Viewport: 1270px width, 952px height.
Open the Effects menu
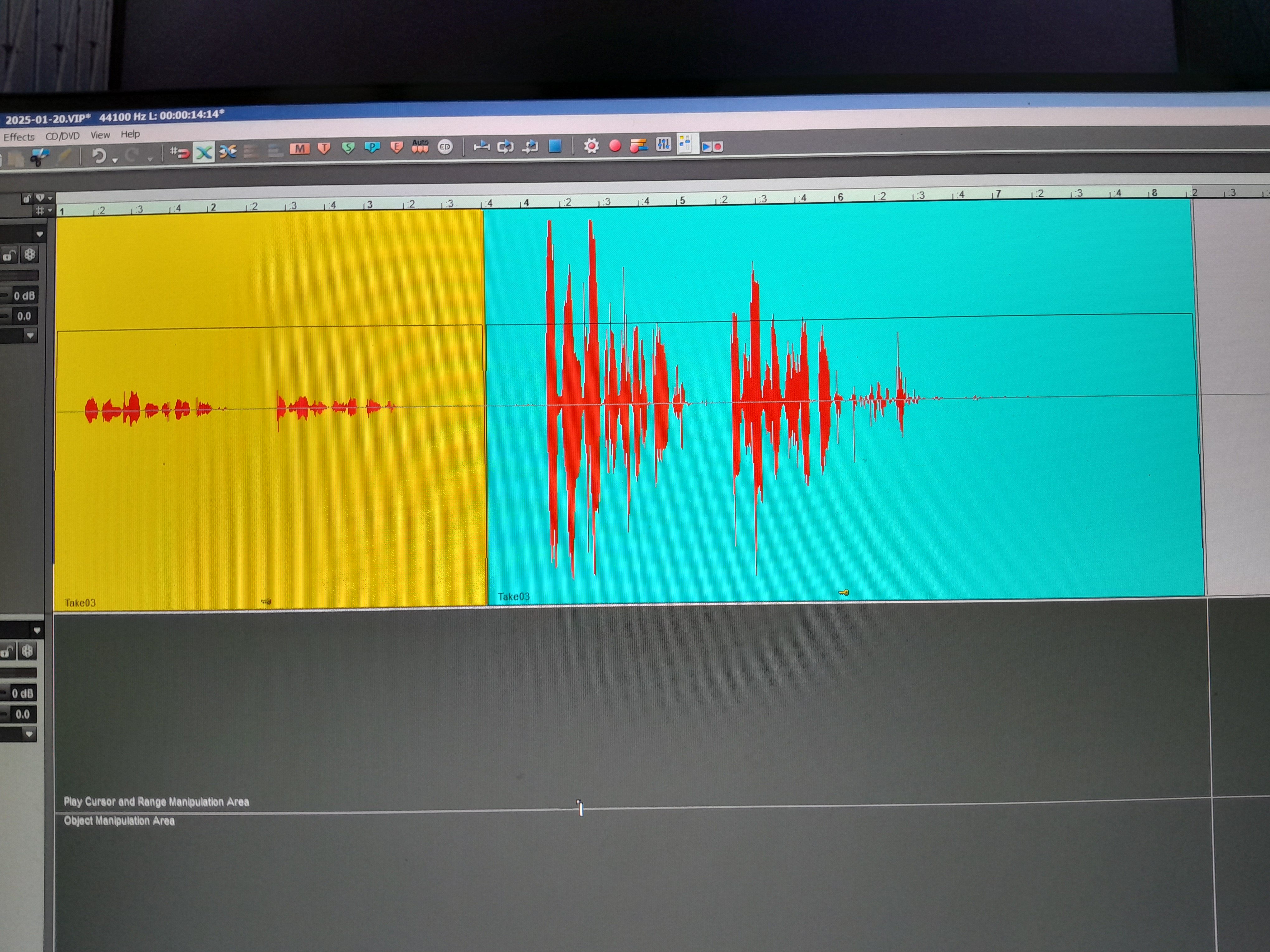point(19,137)
